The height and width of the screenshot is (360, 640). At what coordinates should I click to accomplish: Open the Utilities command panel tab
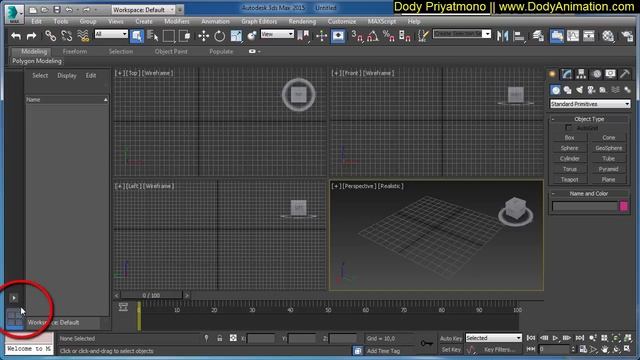pyautogui.click(x=625, y=74)
